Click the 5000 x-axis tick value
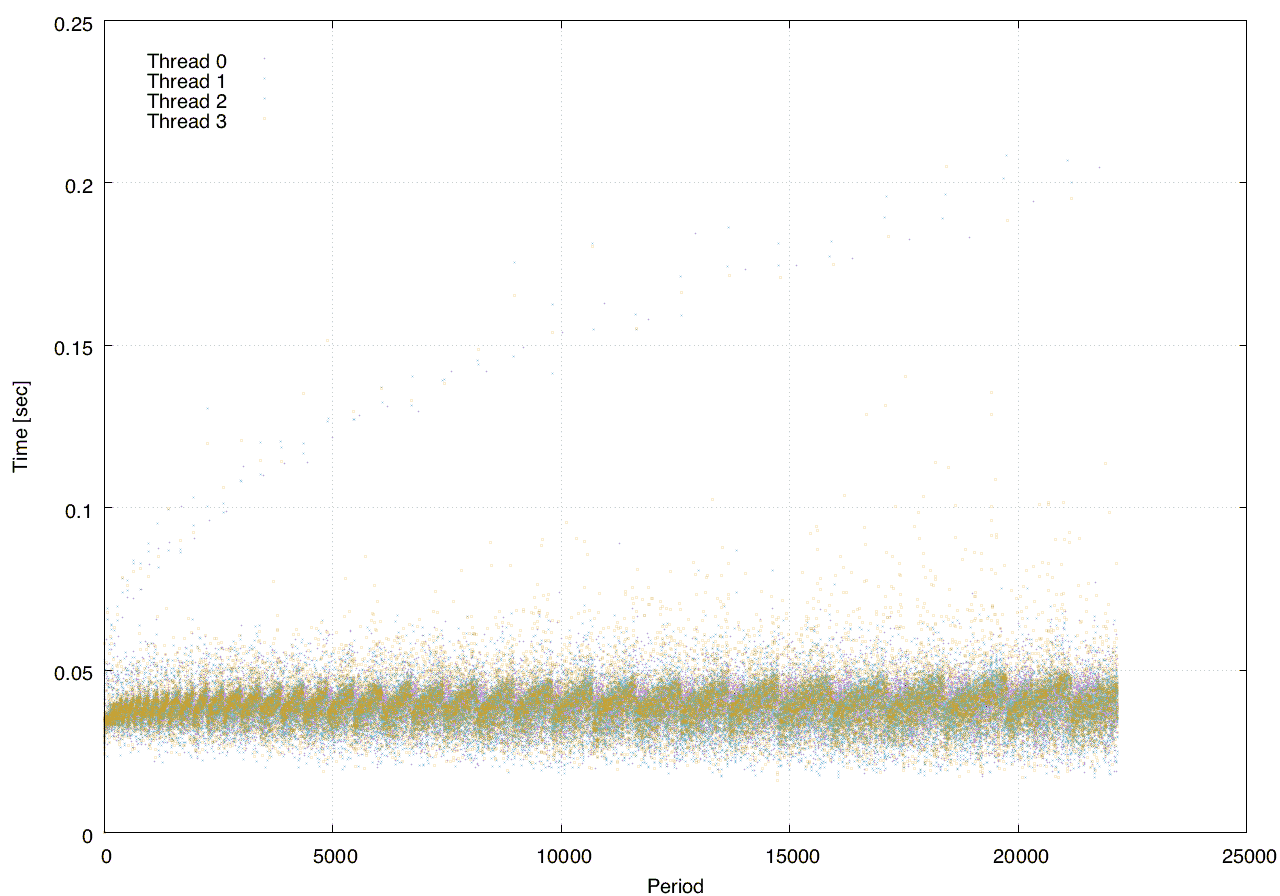This screenshot has height=896, width=1280. click(x=333, y=856)
